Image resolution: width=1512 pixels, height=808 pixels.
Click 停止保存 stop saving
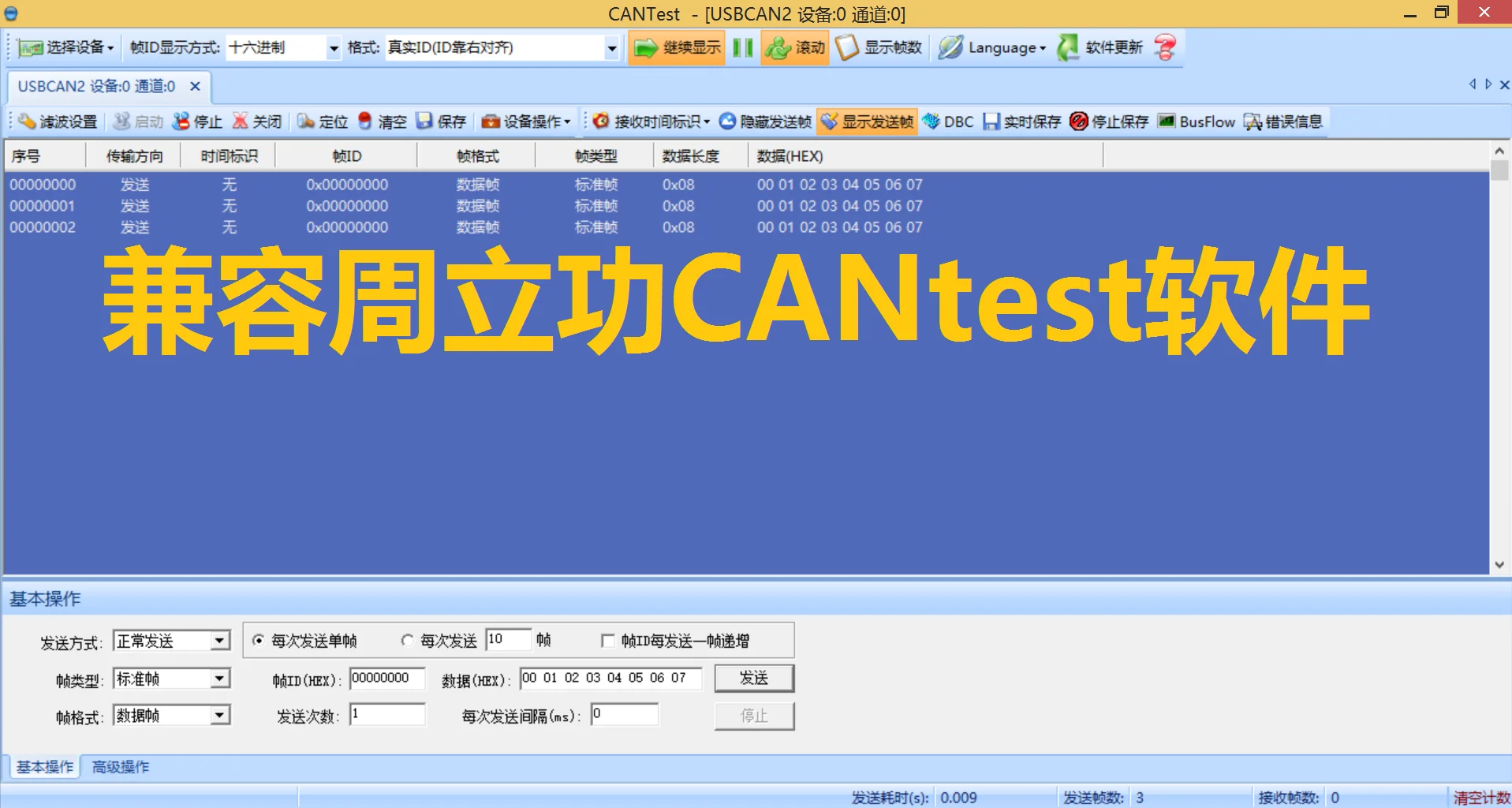pos(1109,122)
